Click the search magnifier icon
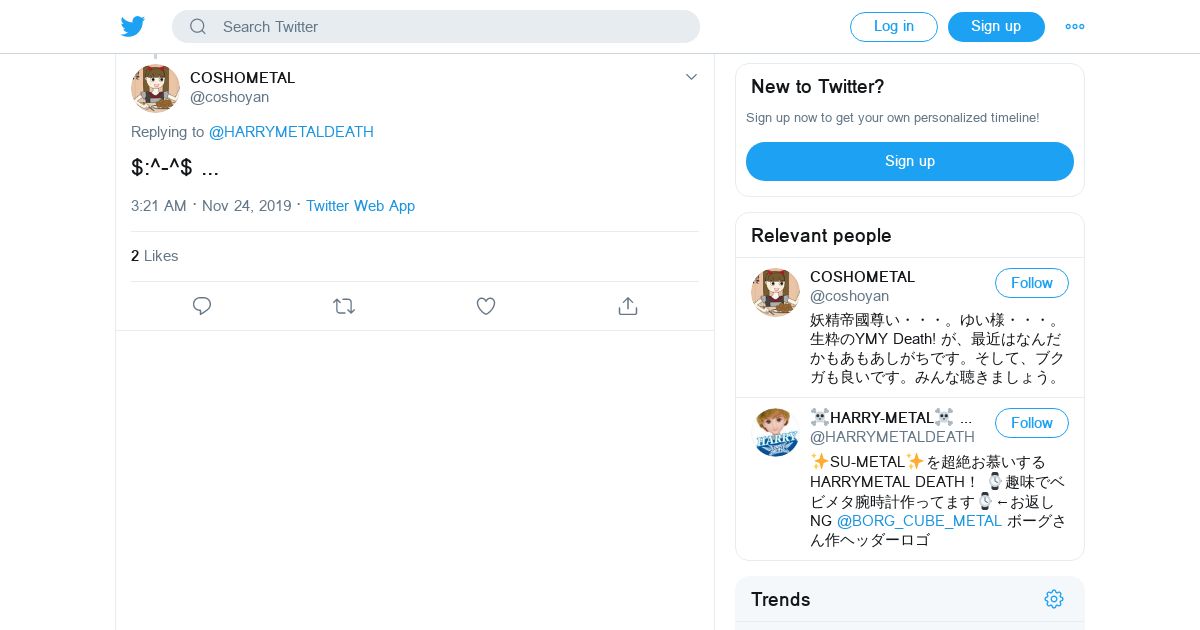Screen dimensions: 1200x630 (x=198, y=27)
